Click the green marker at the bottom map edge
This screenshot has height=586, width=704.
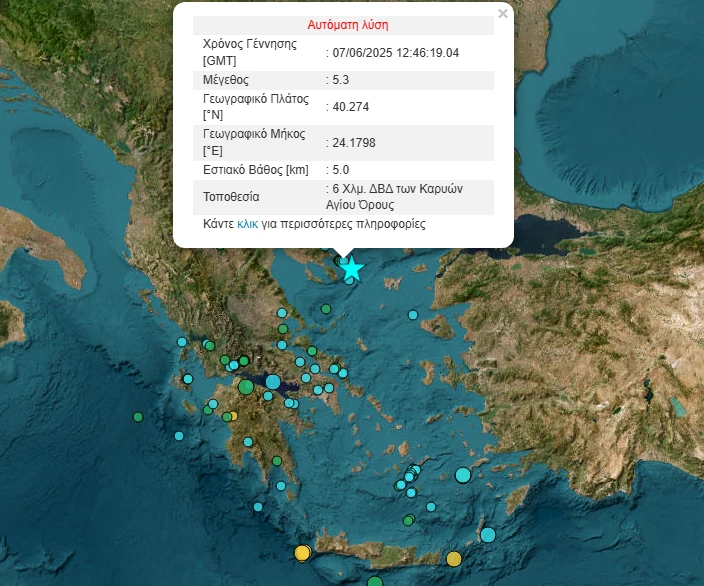click(375, 582)
